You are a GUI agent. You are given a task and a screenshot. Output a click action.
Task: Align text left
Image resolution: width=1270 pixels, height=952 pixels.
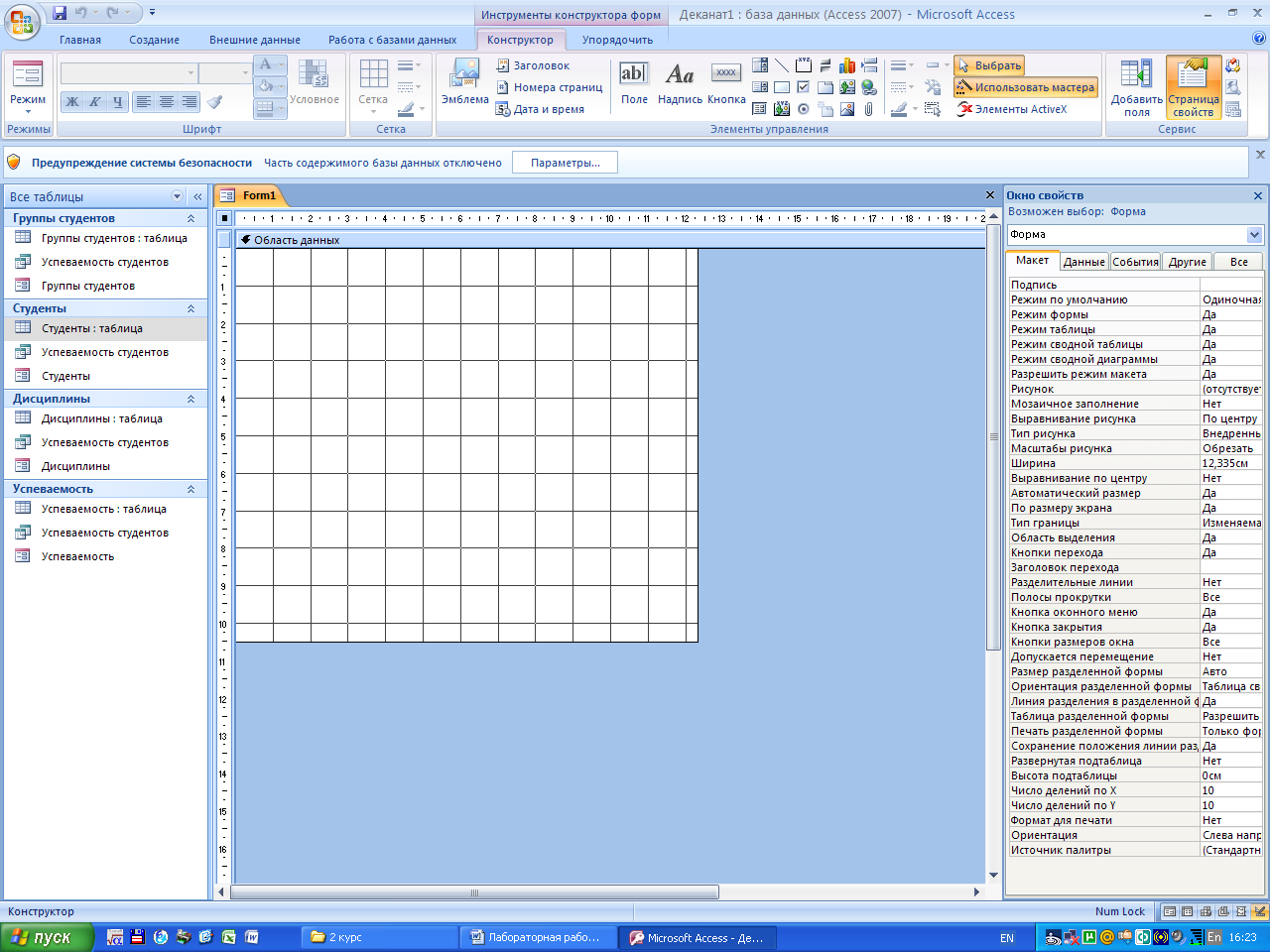pyautogui.click(x=144, y=101)
